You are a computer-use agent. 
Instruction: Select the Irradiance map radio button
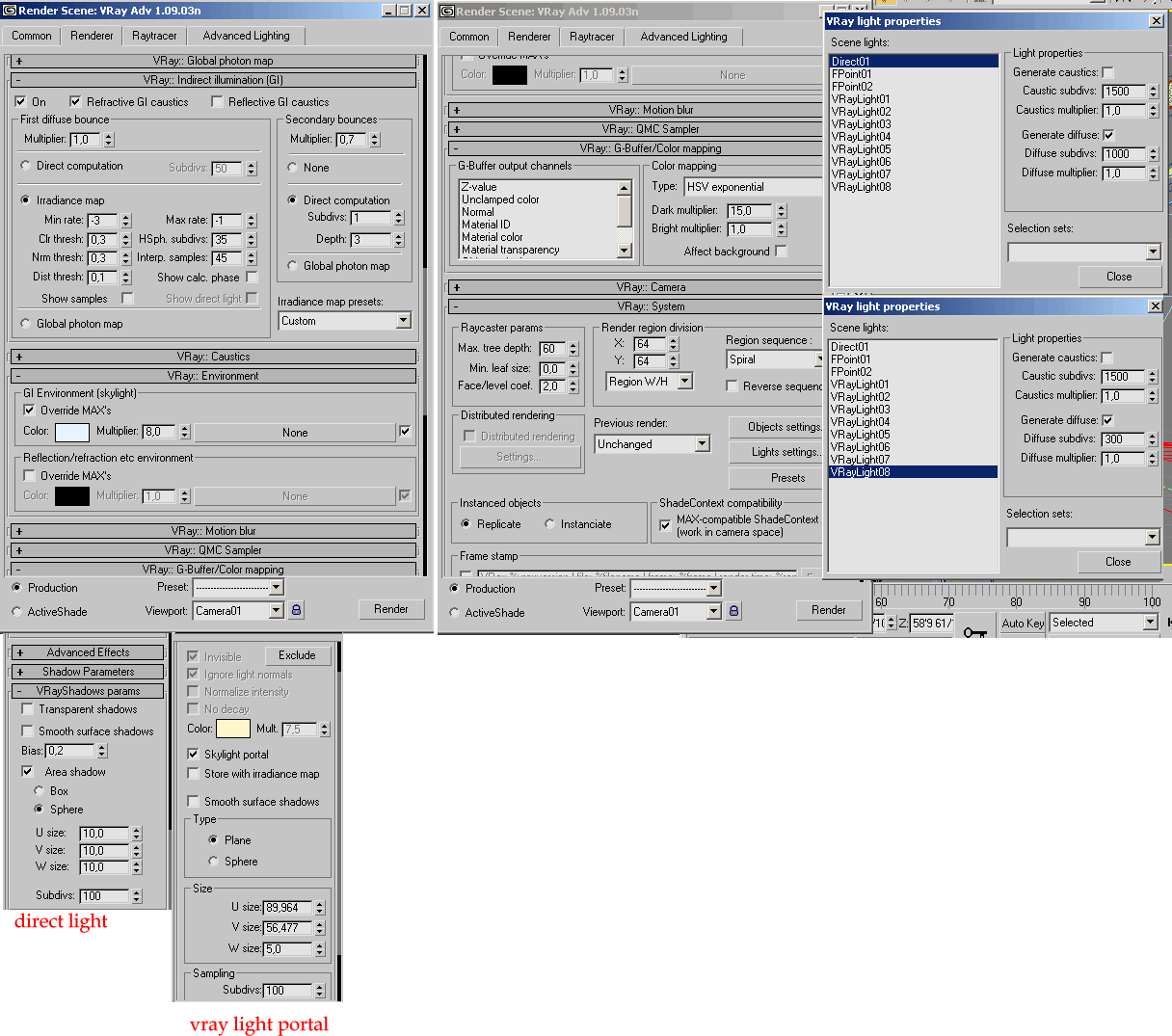point(25,200)
